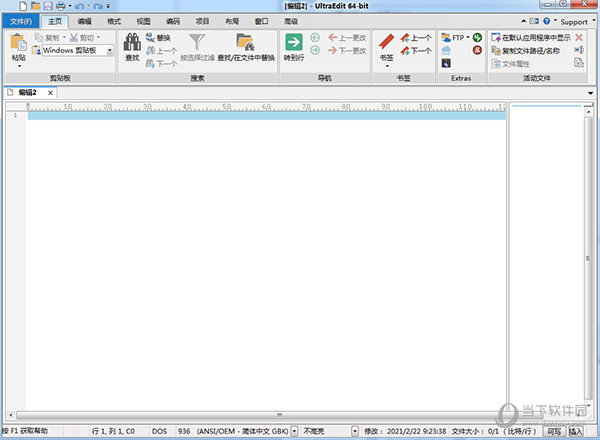Toggle the read/write (可写) status button

tap(554, 432)
